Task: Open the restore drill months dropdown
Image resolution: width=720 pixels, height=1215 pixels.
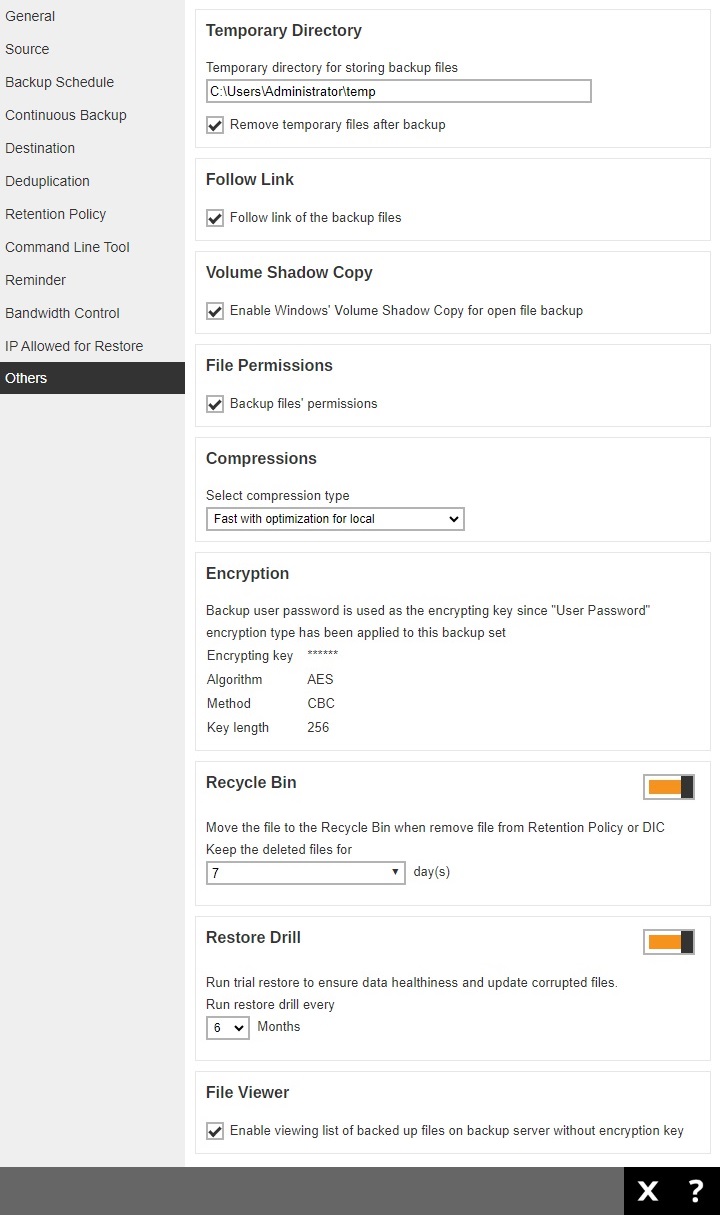Action: pos(227,1027)
